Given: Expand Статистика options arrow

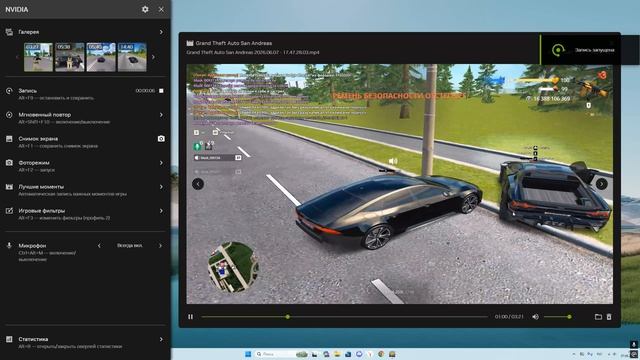Looking at the screenshot, I should 161,339.
